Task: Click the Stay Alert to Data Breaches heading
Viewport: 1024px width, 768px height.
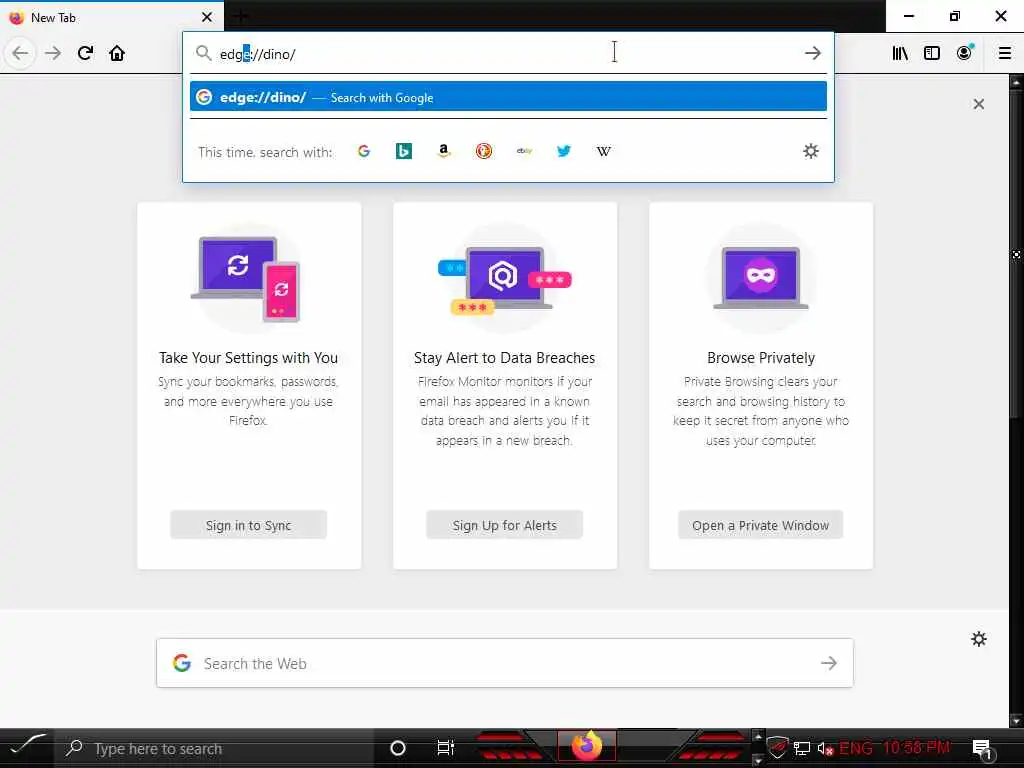Action: tap(504, 358)
